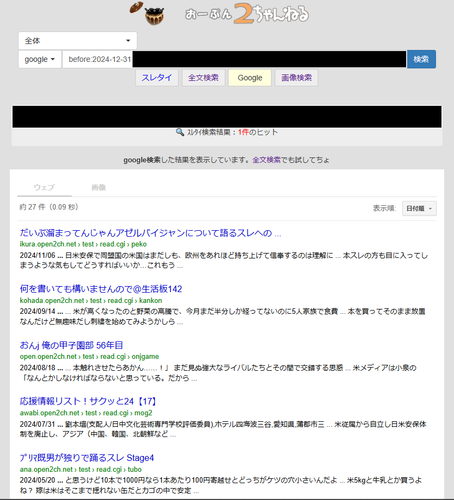Open the 既男が独りで踊るスレ Stage4 result

(87, 458)
